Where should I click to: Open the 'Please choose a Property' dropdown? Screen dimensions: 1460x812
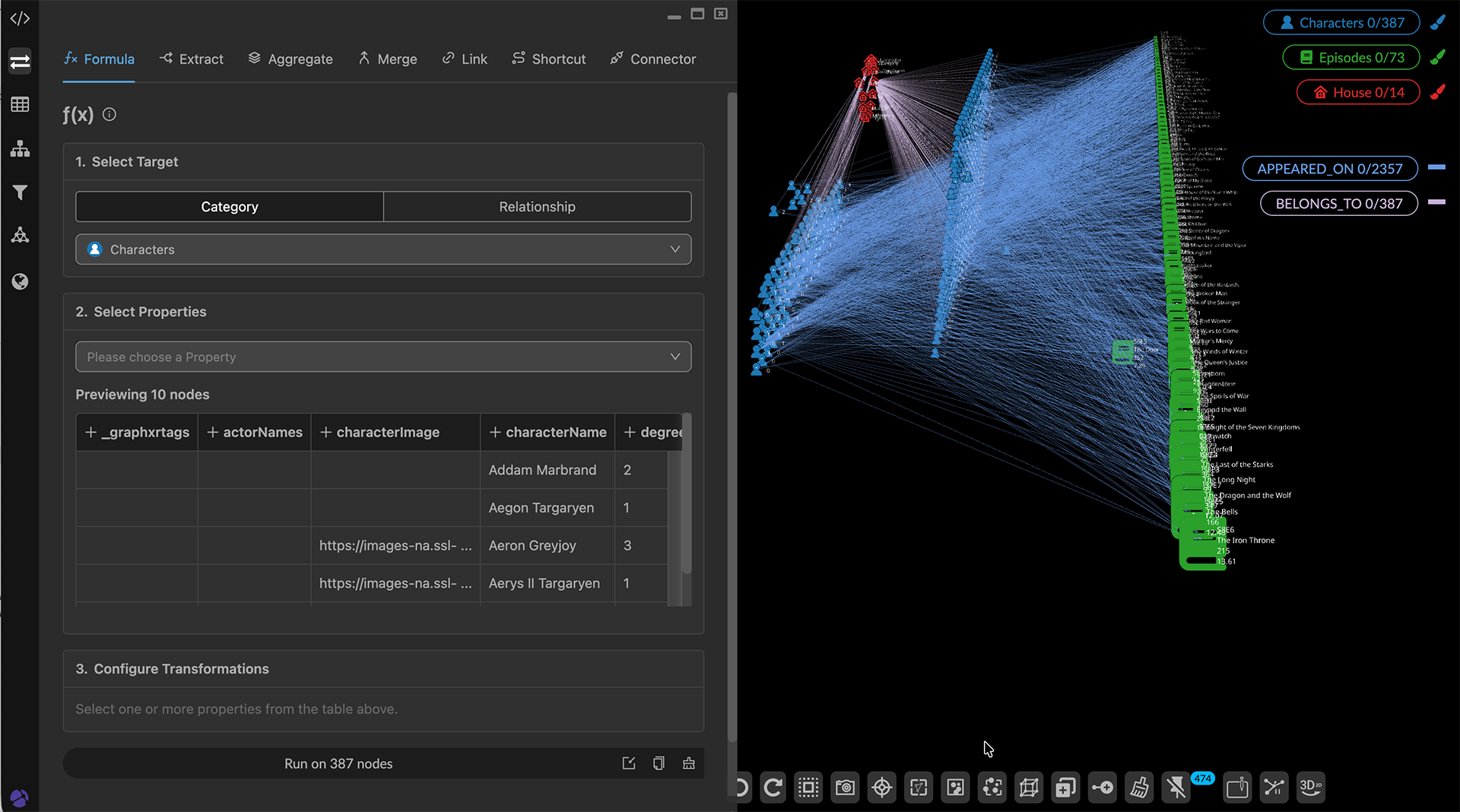point(383,357)
